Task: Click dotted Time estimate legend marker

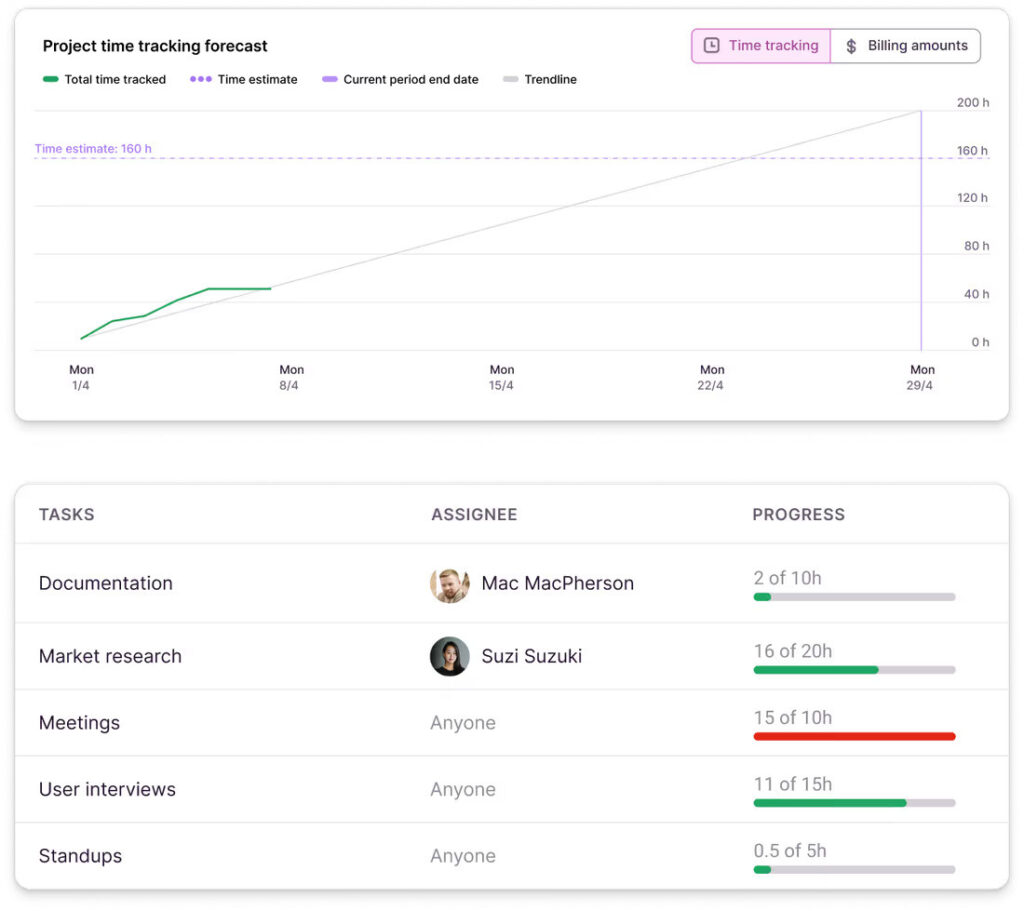Action: [201, 80]
